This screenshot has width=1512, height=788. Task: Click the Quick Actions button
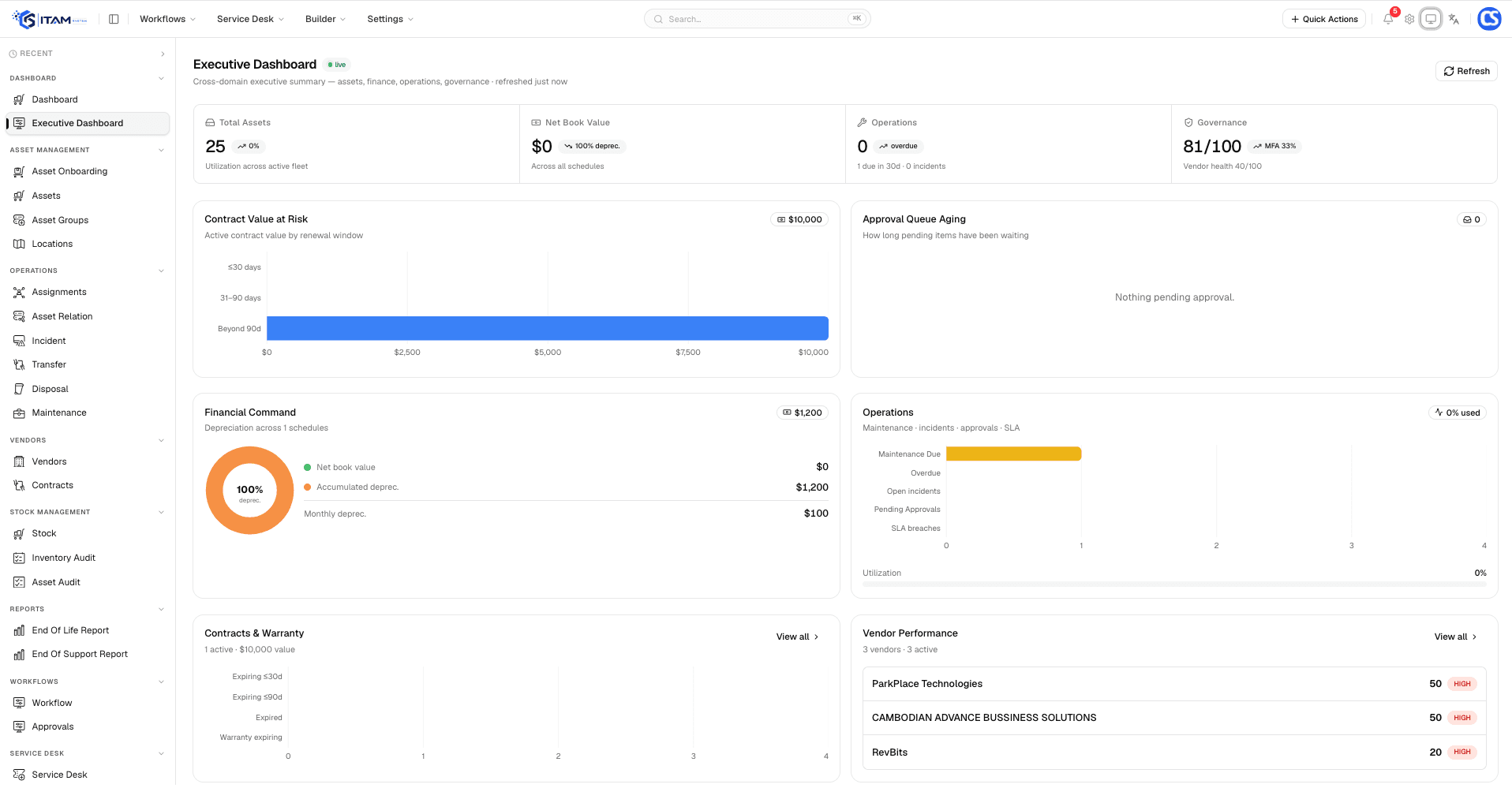1324,19
